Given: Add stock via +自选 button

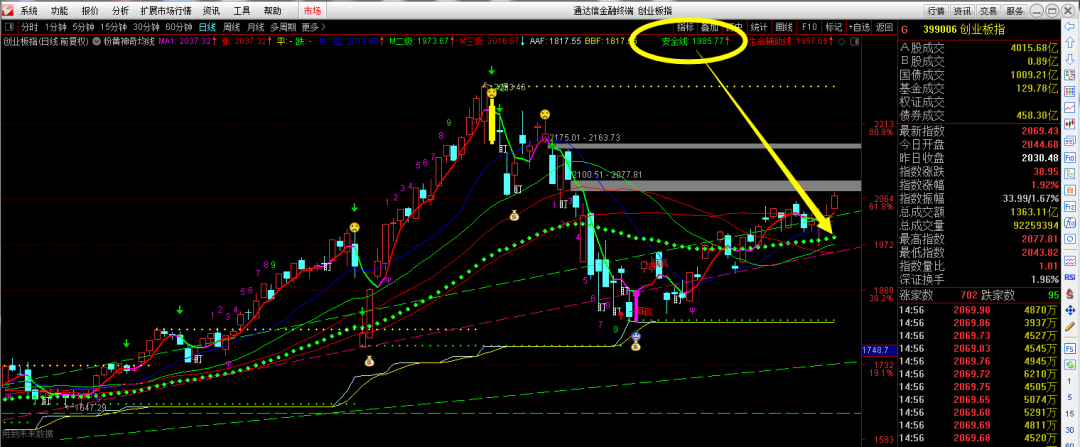Looking at the screenshot, I should point(859,27).
